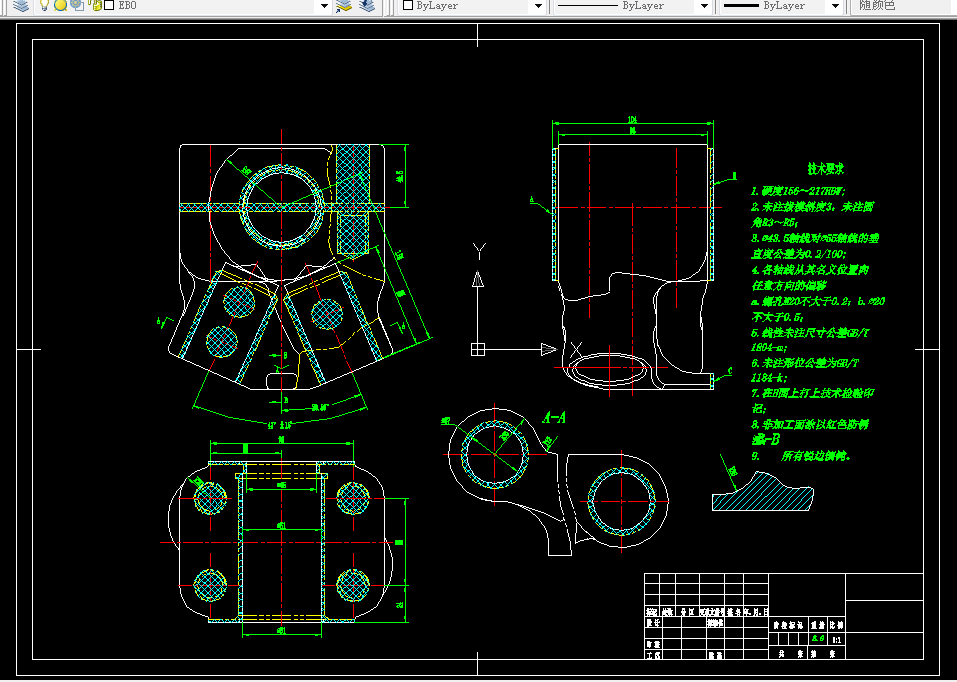The width and height of the screenshot is (957, 682).
Task: Open the Layer Properties Manager
Action: (x=21, y=5)
